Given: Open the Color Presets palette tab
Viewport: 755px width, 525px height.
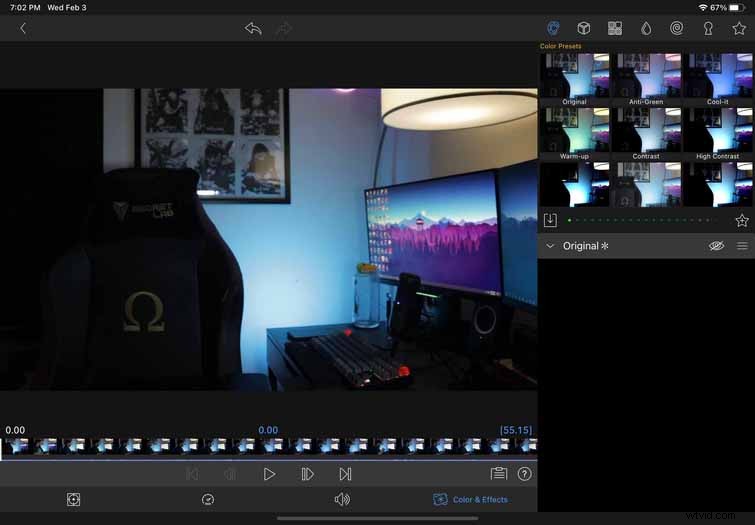Looking at the screenshot, I should point(553,28).
